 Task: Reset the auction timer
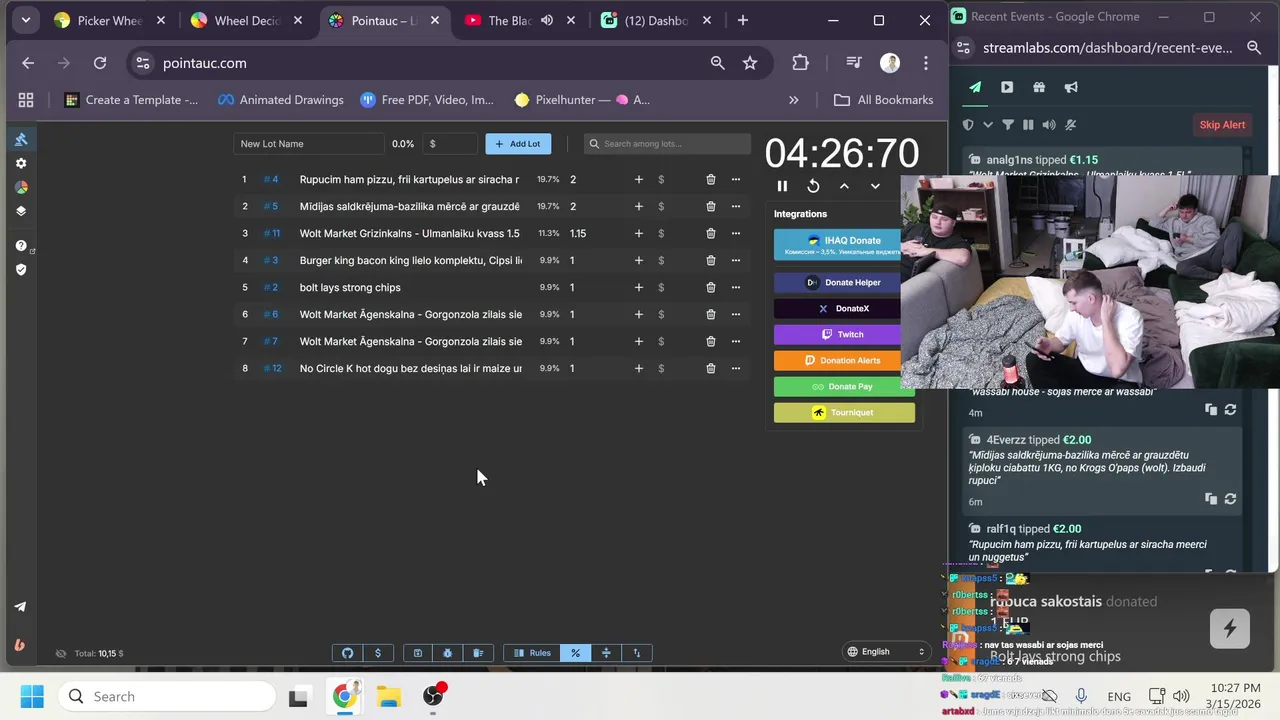point(813,186)
